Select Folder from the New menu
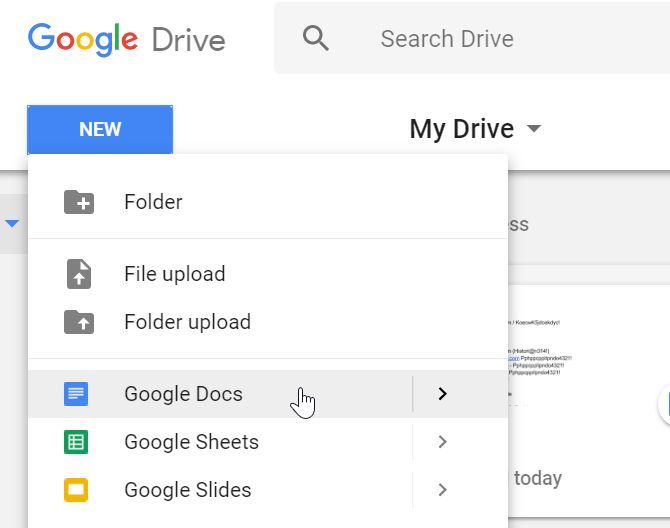This screenshot has width=670, height=528. (153, 202)
